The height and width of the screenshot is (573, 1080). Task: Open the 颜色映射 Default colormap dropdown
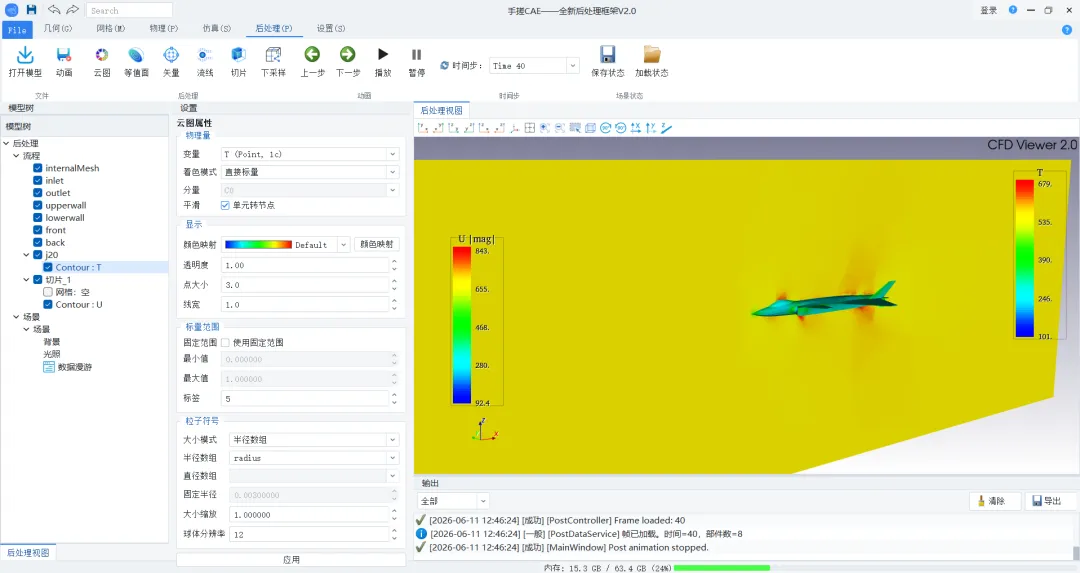[286, 244]
